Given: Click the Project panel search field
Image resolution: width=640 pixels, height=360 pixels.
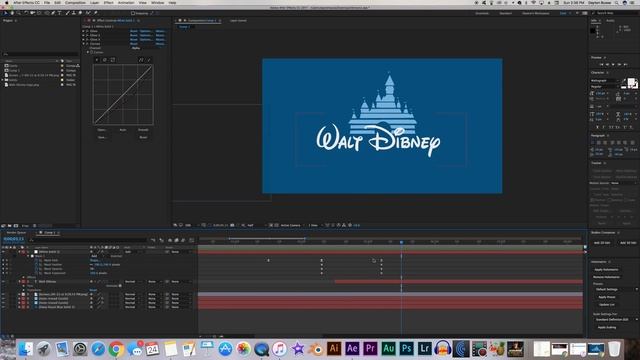Looking at the screenshot, I should pyautogui.click(x=40, y=54).
